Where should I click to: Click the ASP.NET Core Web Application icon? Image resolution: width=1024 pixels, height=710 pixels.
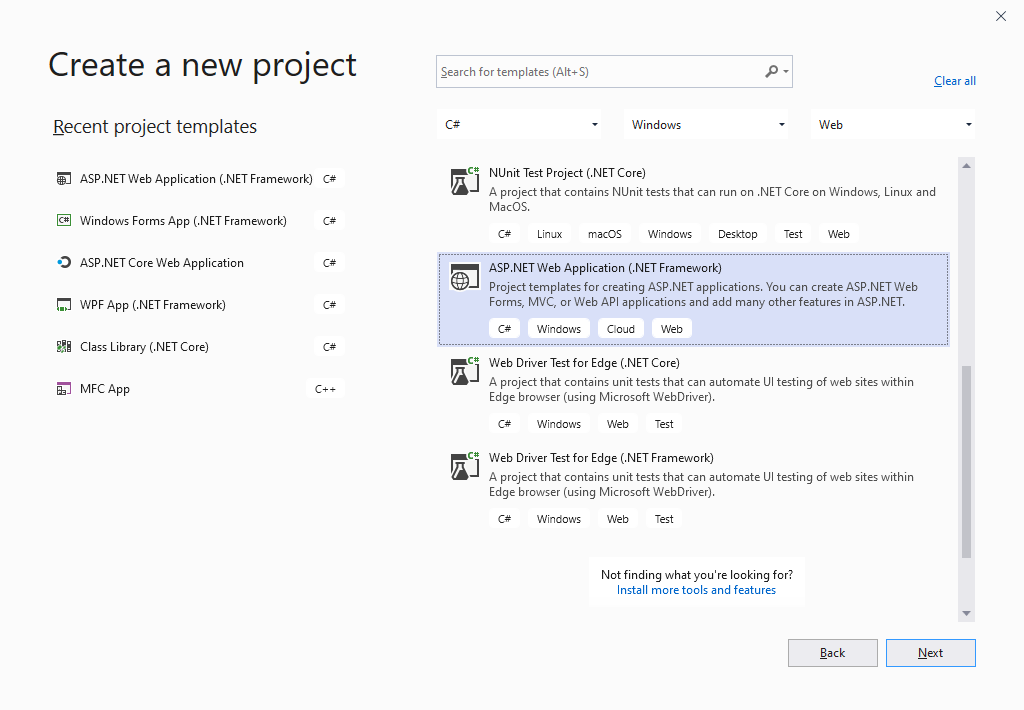63,263
